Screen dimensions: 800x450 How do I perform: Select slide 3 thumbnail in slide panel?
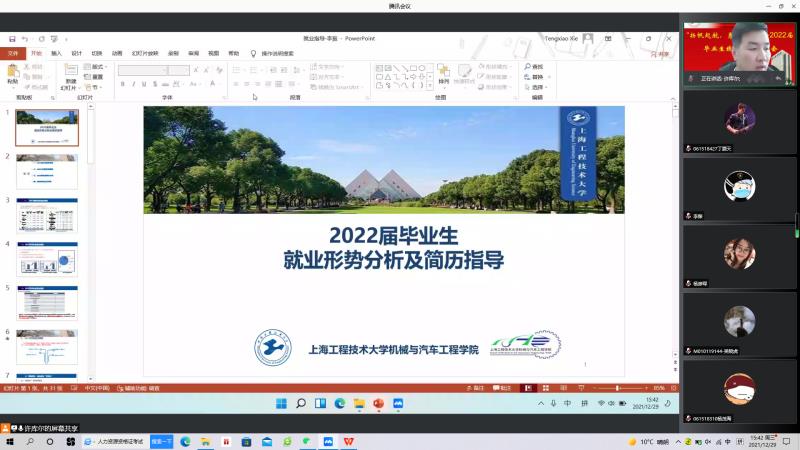[47, 215]
